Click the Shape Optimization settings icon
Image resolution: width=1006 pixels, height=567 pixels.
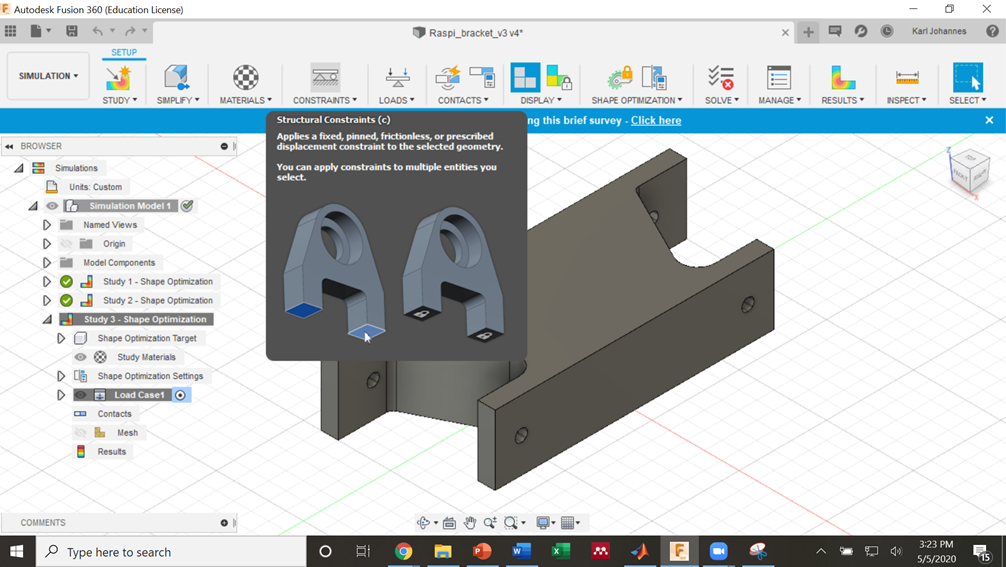[654, 78]
